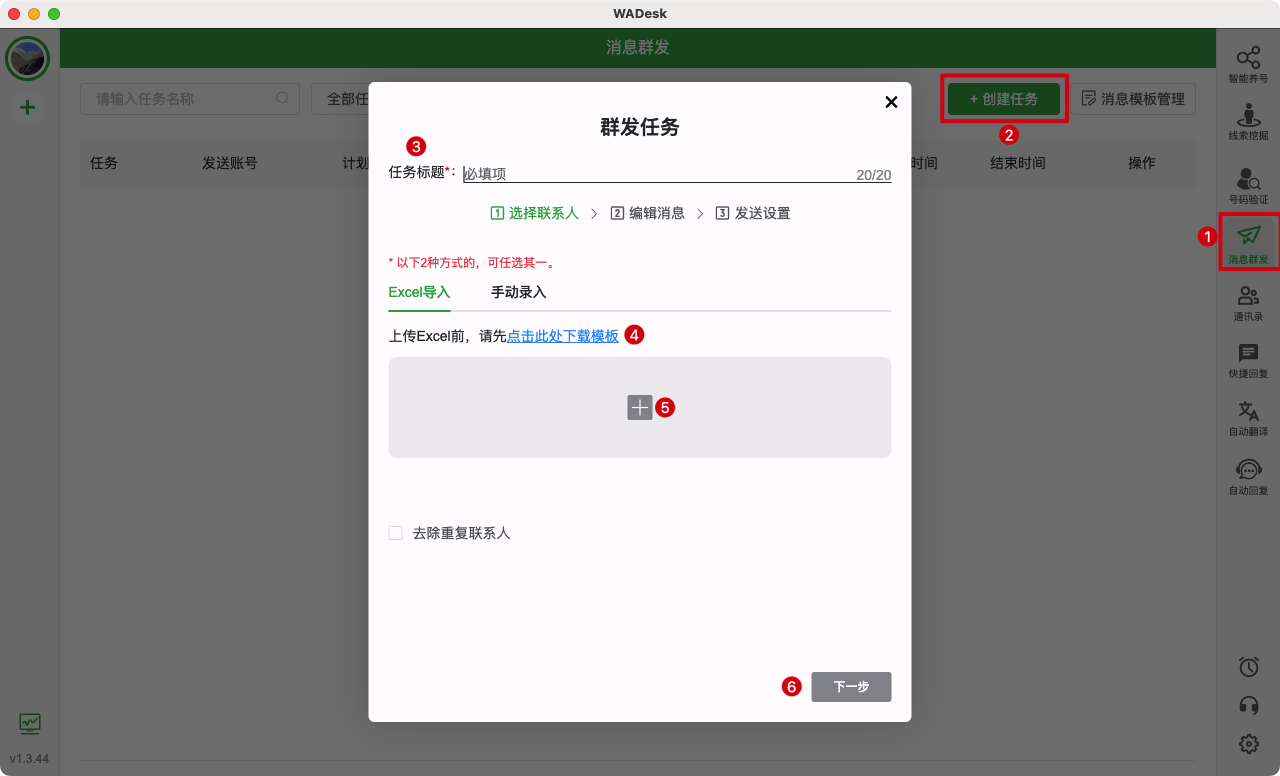The height and width of the screenshot is (776, 1280).
Task: Open 号码验证 number verification icon
Action: [1248, 186]
